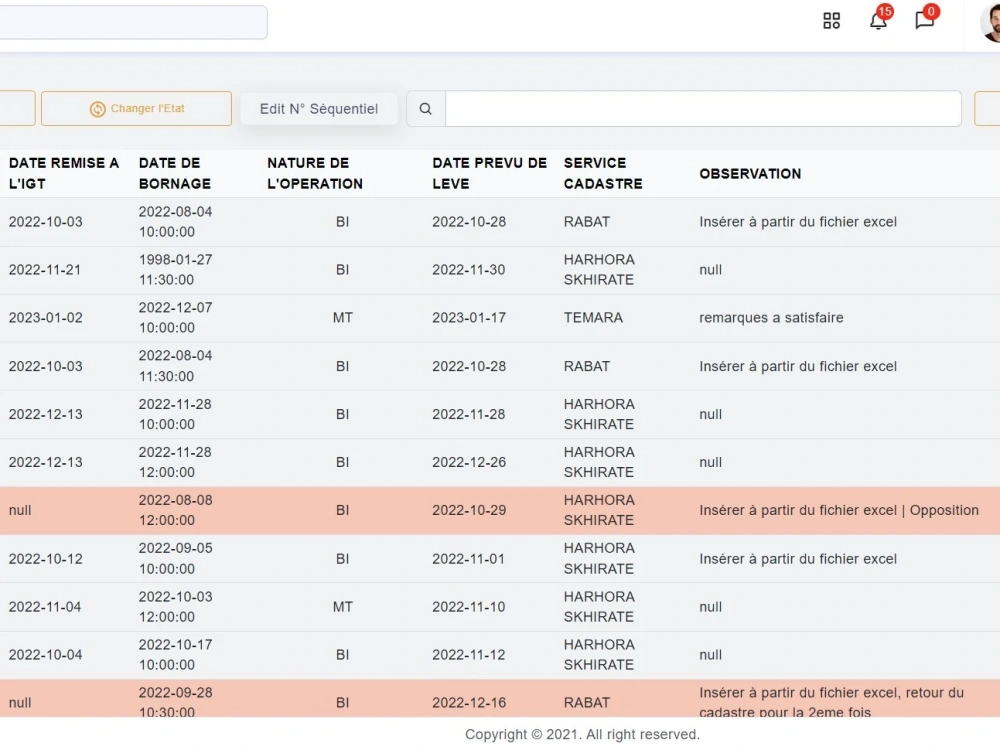Viewport: 1000px width, 750px height.
Task: Focus the top header search box
Action: point(133,22)
